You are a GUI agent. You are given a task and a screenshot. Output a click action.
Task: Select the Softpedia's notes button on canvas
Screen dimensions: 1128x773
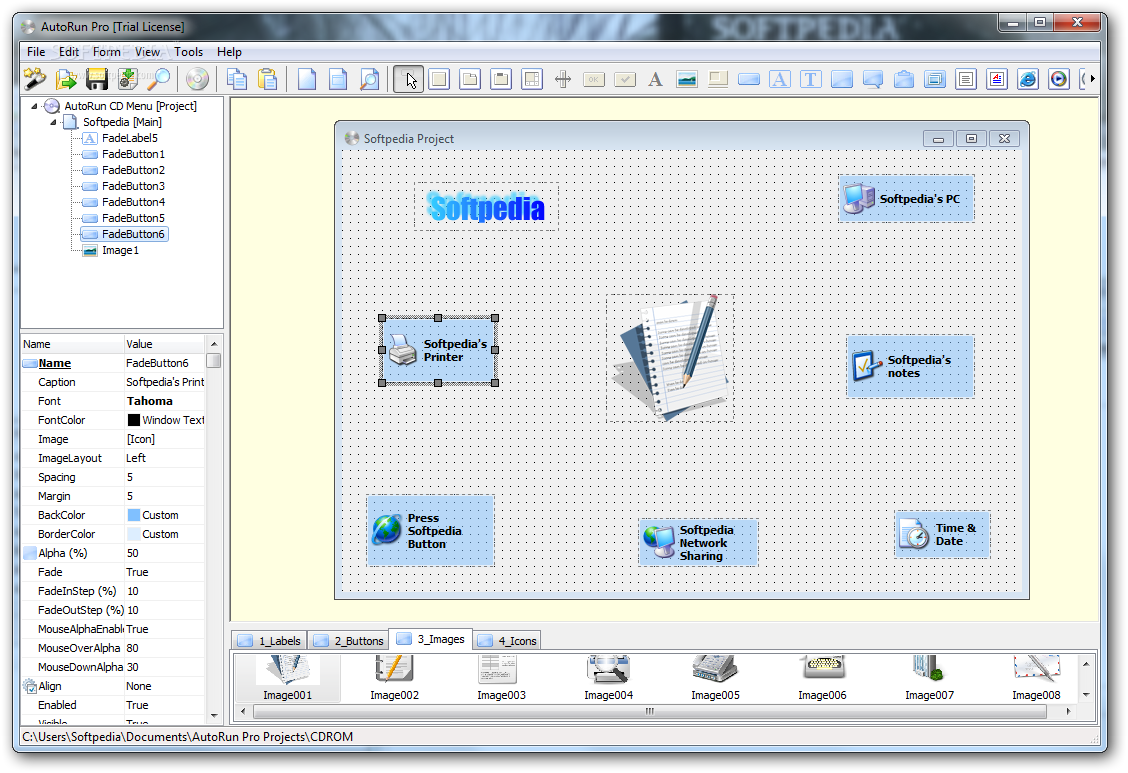click(x=911, y=366)
